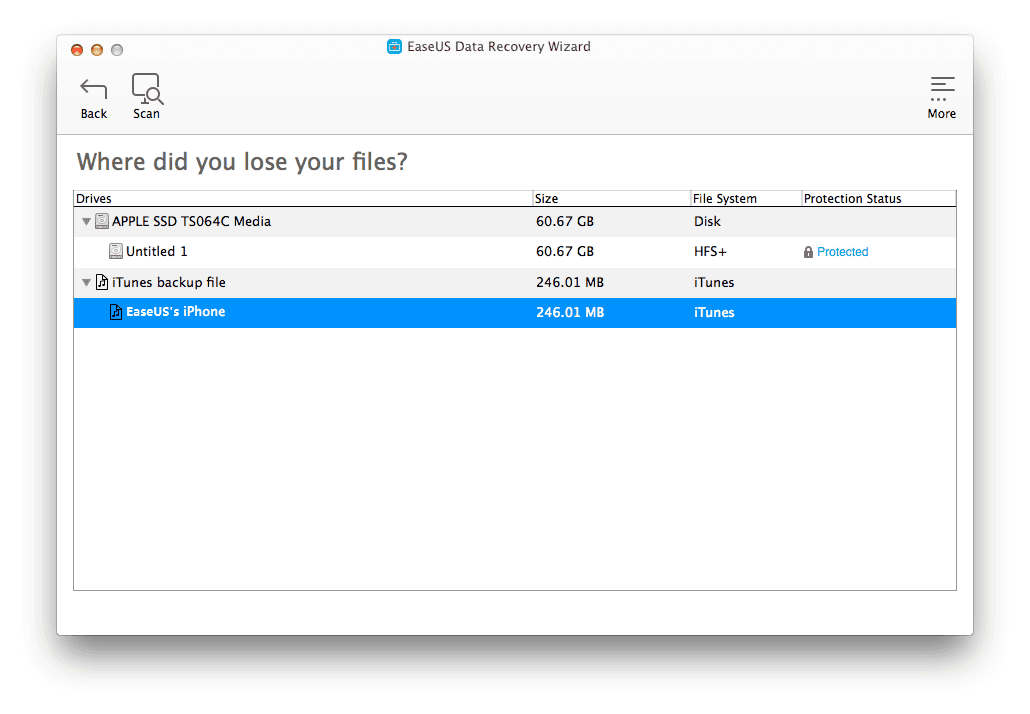This screenshot has height=714, width=1030.
Task: Select the iTunes backup file row
Action: (515, 282)
